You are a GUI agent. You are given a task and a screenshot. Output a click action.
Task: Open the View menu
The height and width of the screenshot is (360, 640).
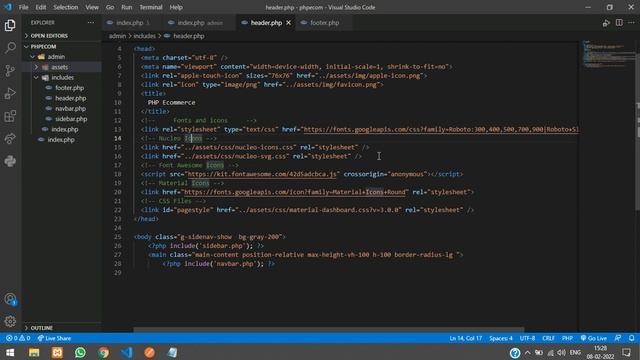click(92, 7)
